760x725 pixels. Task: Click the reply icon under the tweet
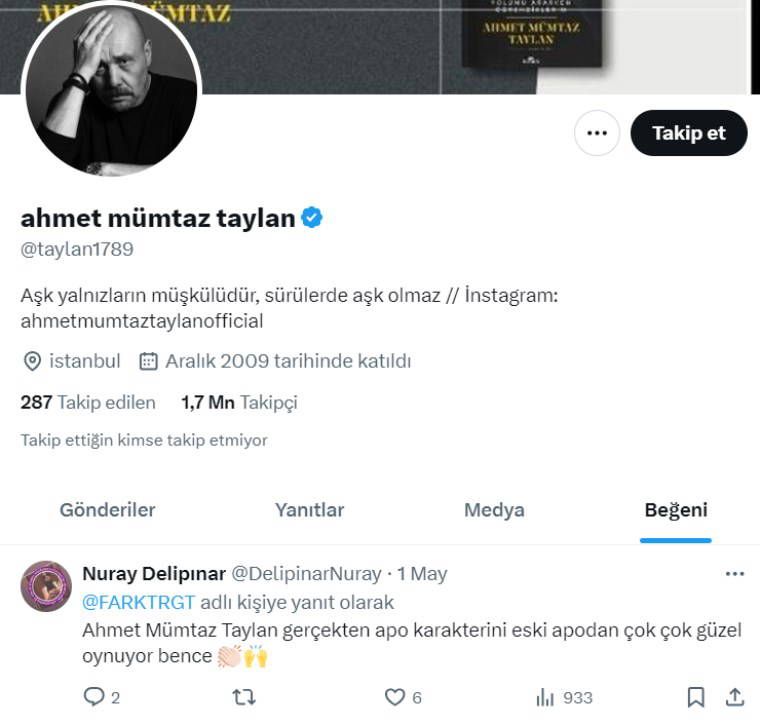point(93,697)
